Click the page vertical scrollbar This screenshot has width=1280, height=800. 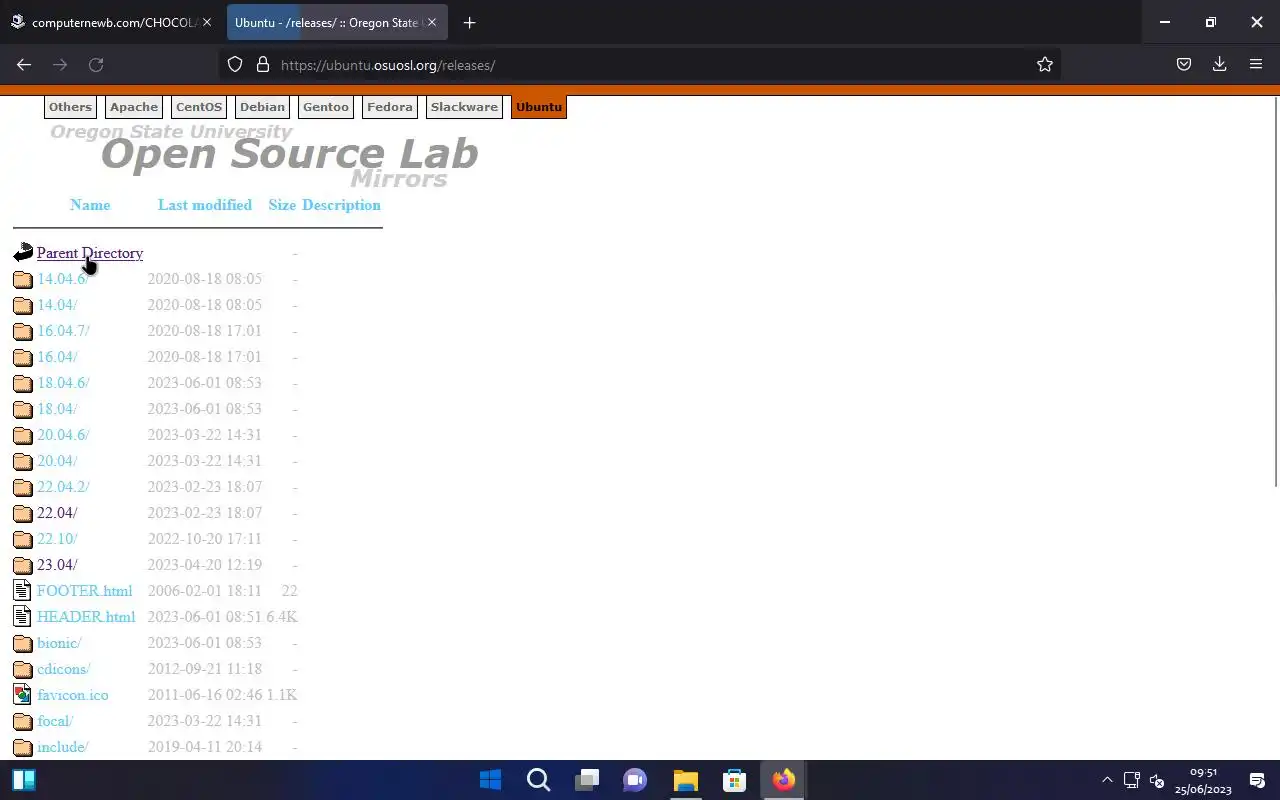pos(1276,290)
